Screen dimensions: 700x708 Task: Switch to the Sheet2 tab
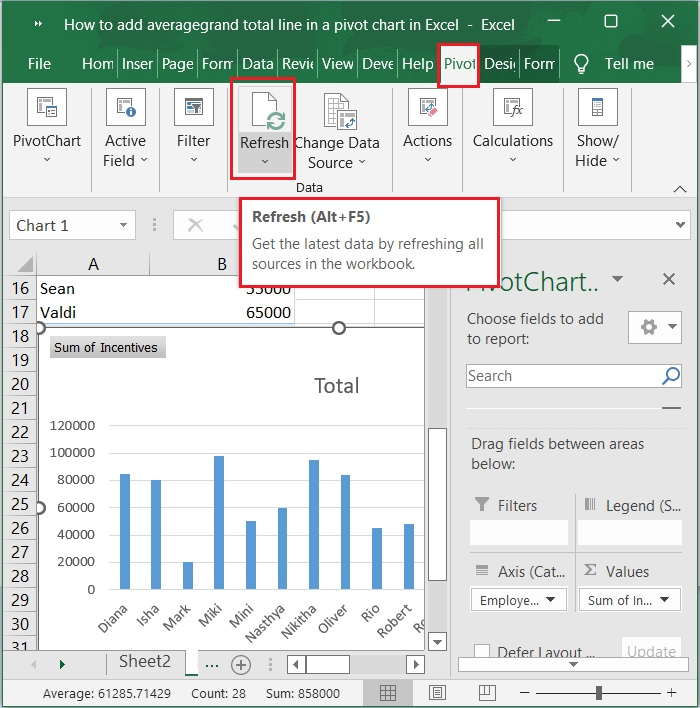[145, 662]
